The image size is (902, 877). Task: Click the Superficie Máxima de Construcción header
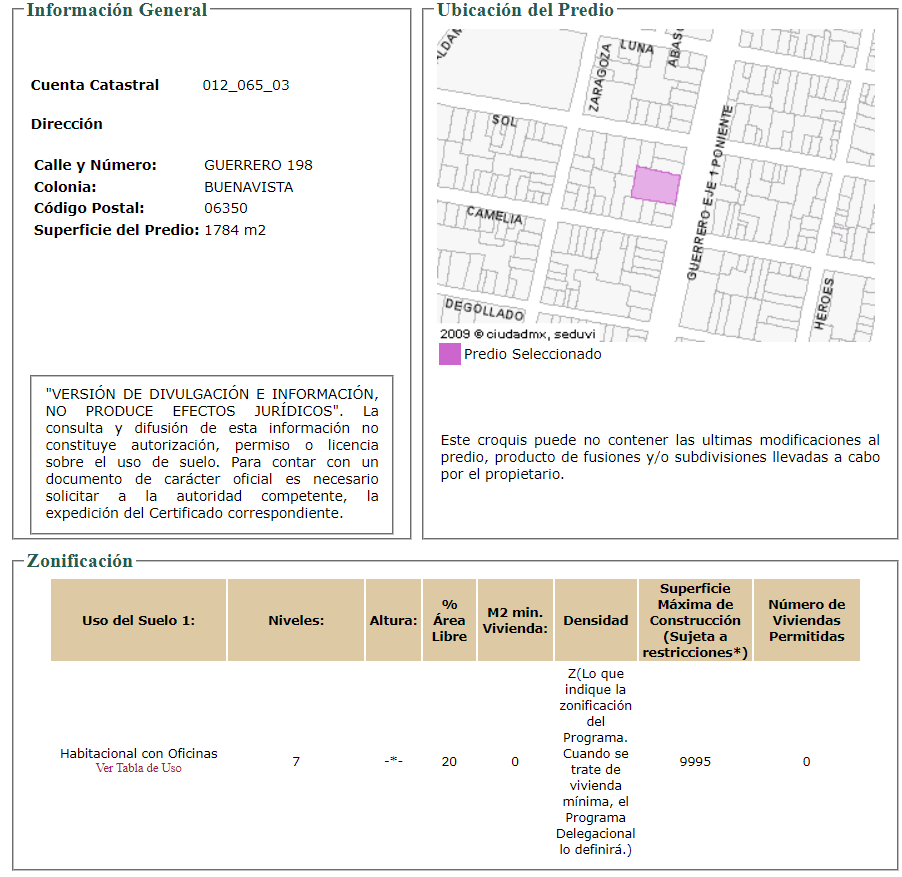pyautogui.click(x=695, y=620)
